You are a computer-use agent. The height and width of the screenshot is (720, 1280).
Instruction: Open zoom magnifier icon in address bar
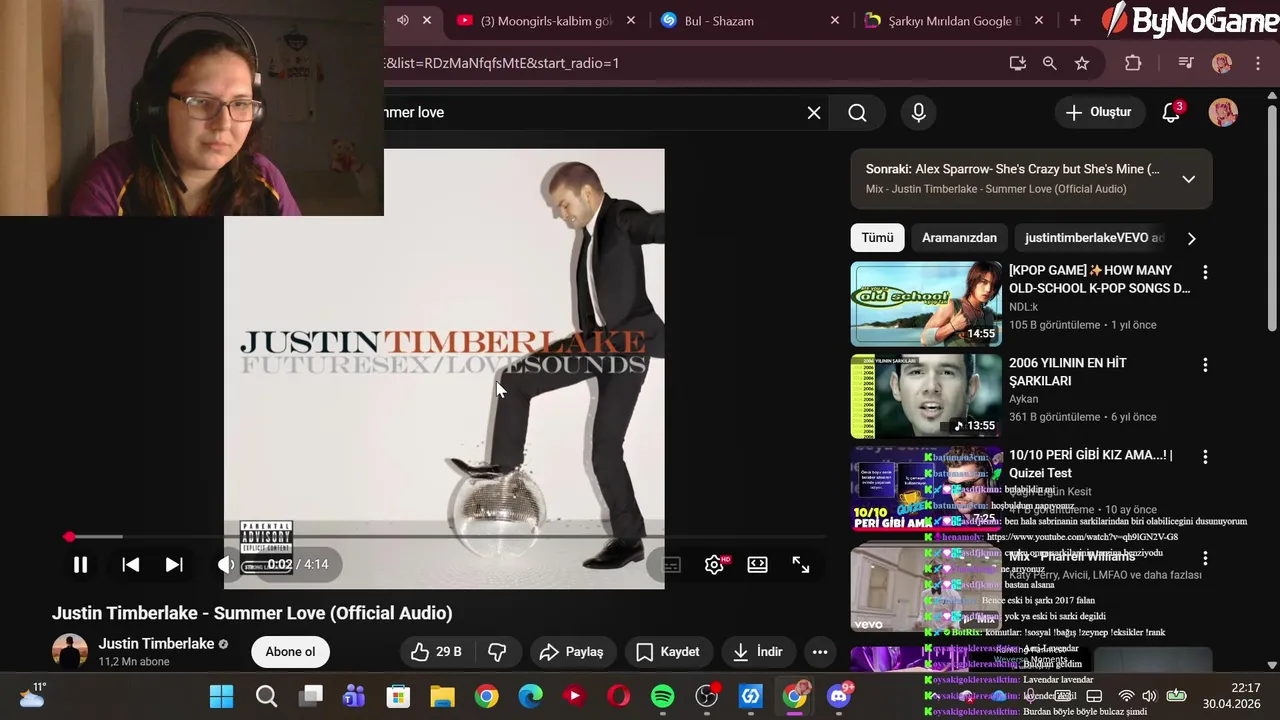pos(1049,63)
